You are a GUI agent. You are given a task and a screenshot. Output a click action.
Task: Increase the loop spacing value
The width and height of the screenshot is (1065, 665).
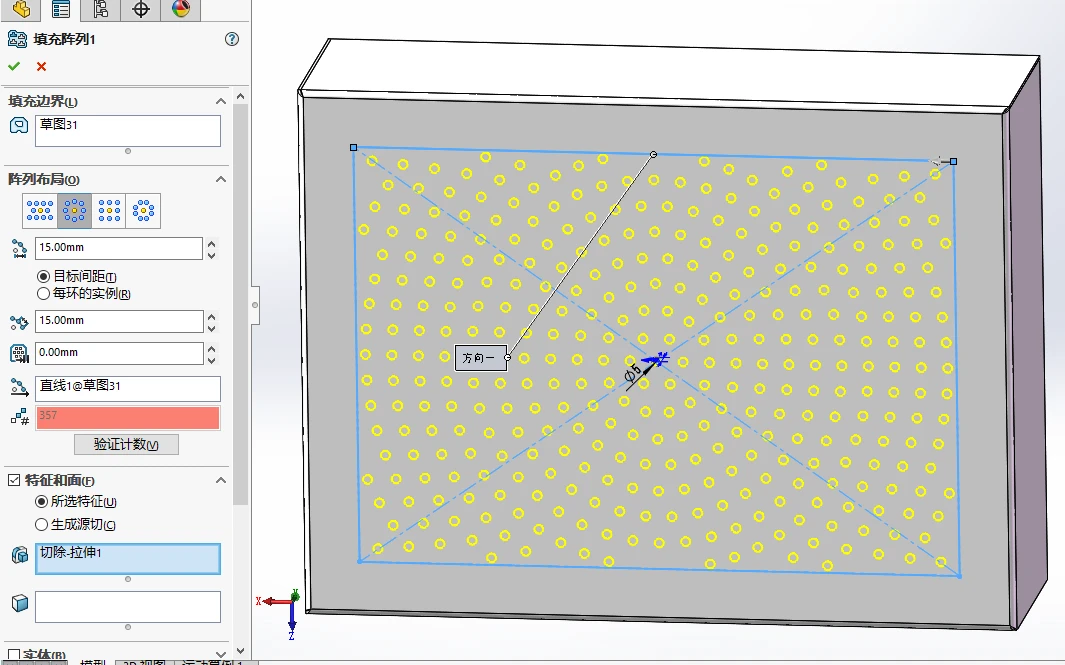[x=212, y=243]
